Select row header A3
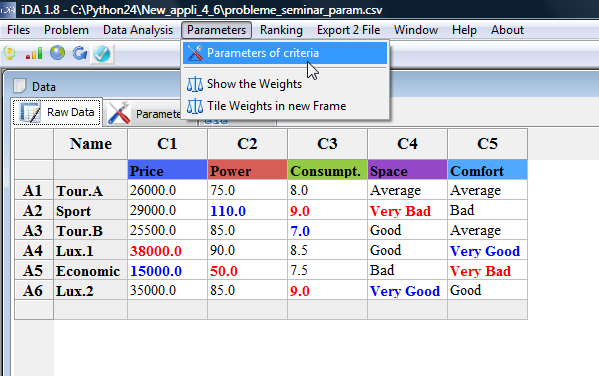Screen dimensions: 599x376 [34, 230]
